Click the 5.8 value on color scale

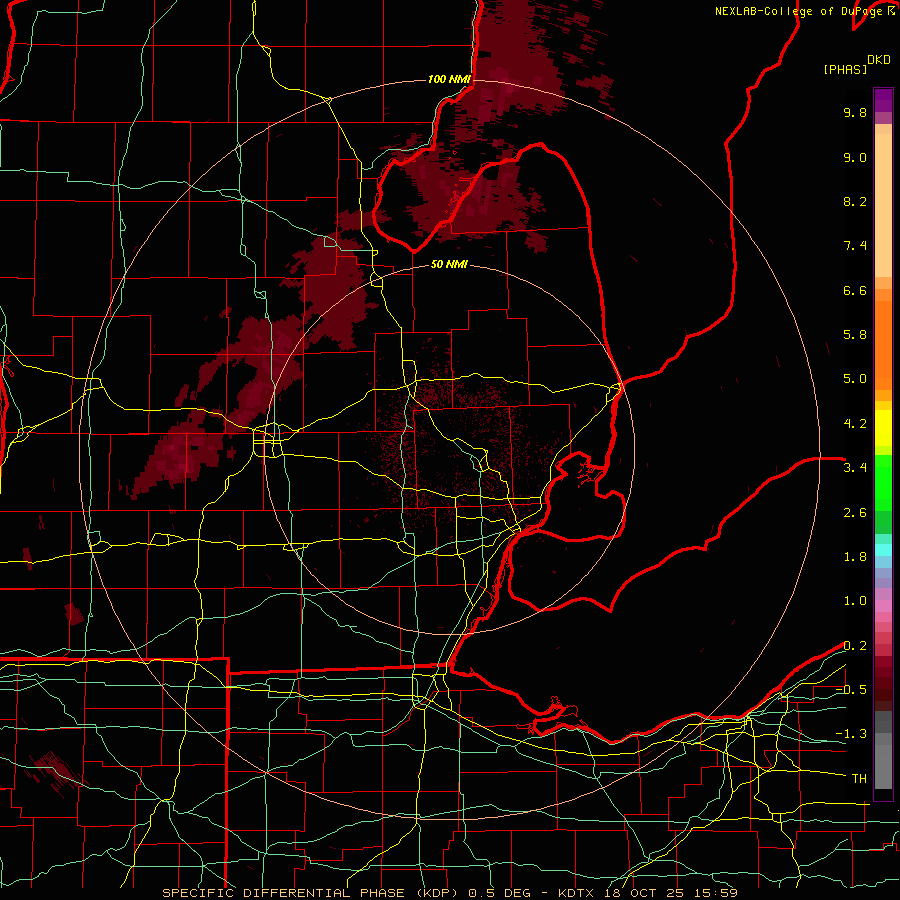855,335
